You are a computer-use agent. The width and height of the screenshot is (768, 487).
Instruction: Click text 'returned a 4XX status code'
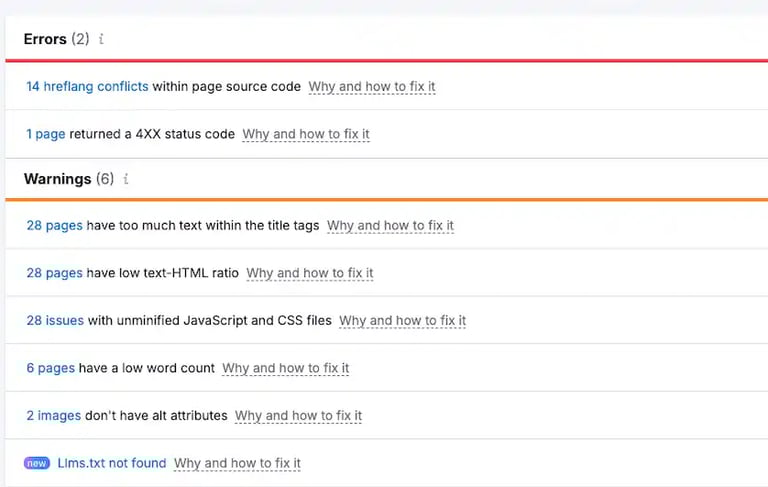(x=152, y=134)
